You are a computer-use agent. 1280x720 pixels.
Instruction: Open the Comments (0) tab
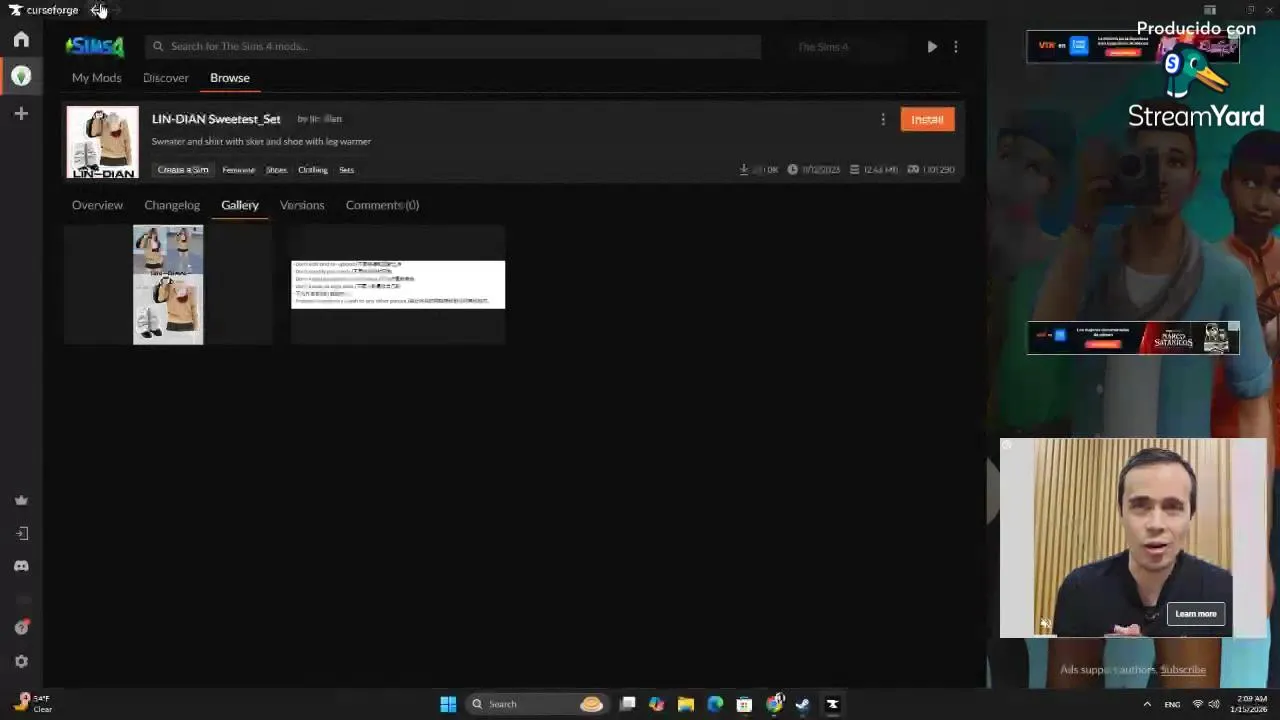pyautogui.click(x=382, y=205)
